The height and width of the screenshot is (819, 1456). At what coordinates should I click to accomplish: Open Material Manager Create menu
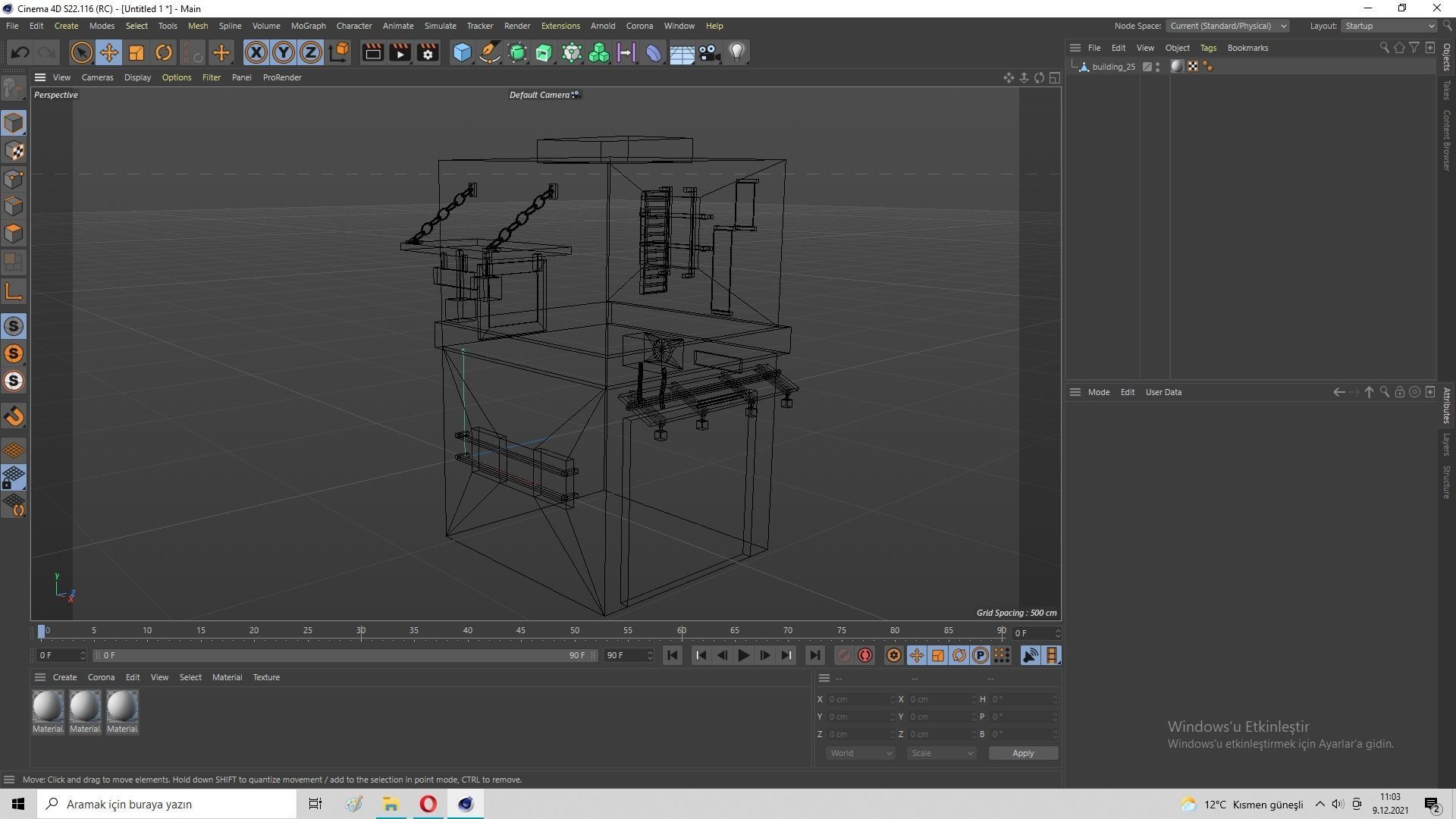click(x=64, y=677)
